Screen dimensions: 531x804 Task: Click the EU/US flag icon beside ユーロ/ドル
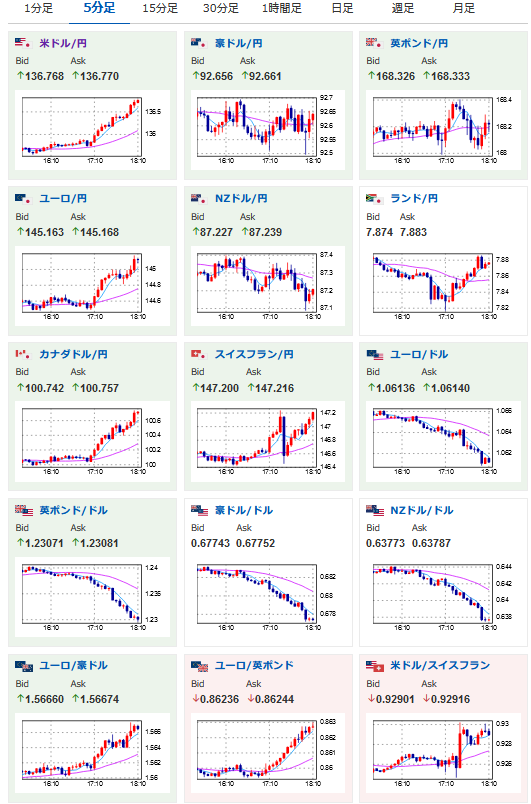(x=375, y=354)
